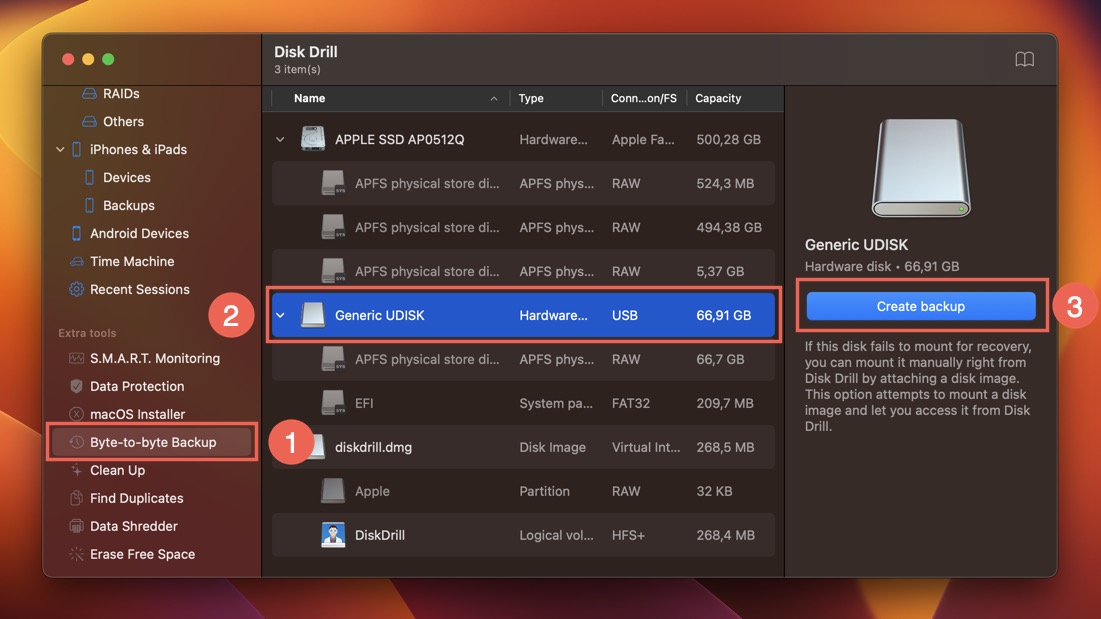
Task: Select the 5,37 GB APFS row
Action: (523, 271)
